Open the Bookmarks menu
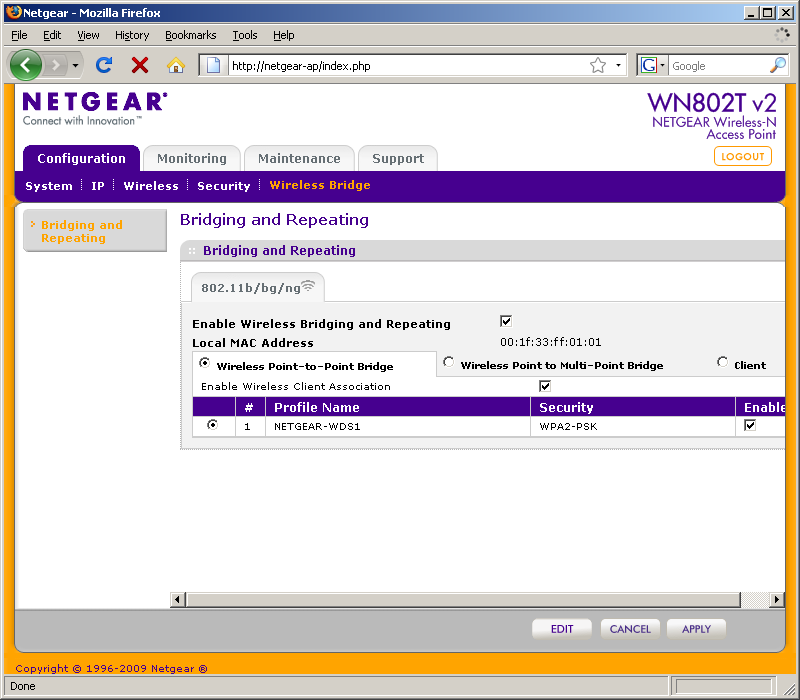Image resolution: width=800 pixels, height=700 pixels. [191, 35]
